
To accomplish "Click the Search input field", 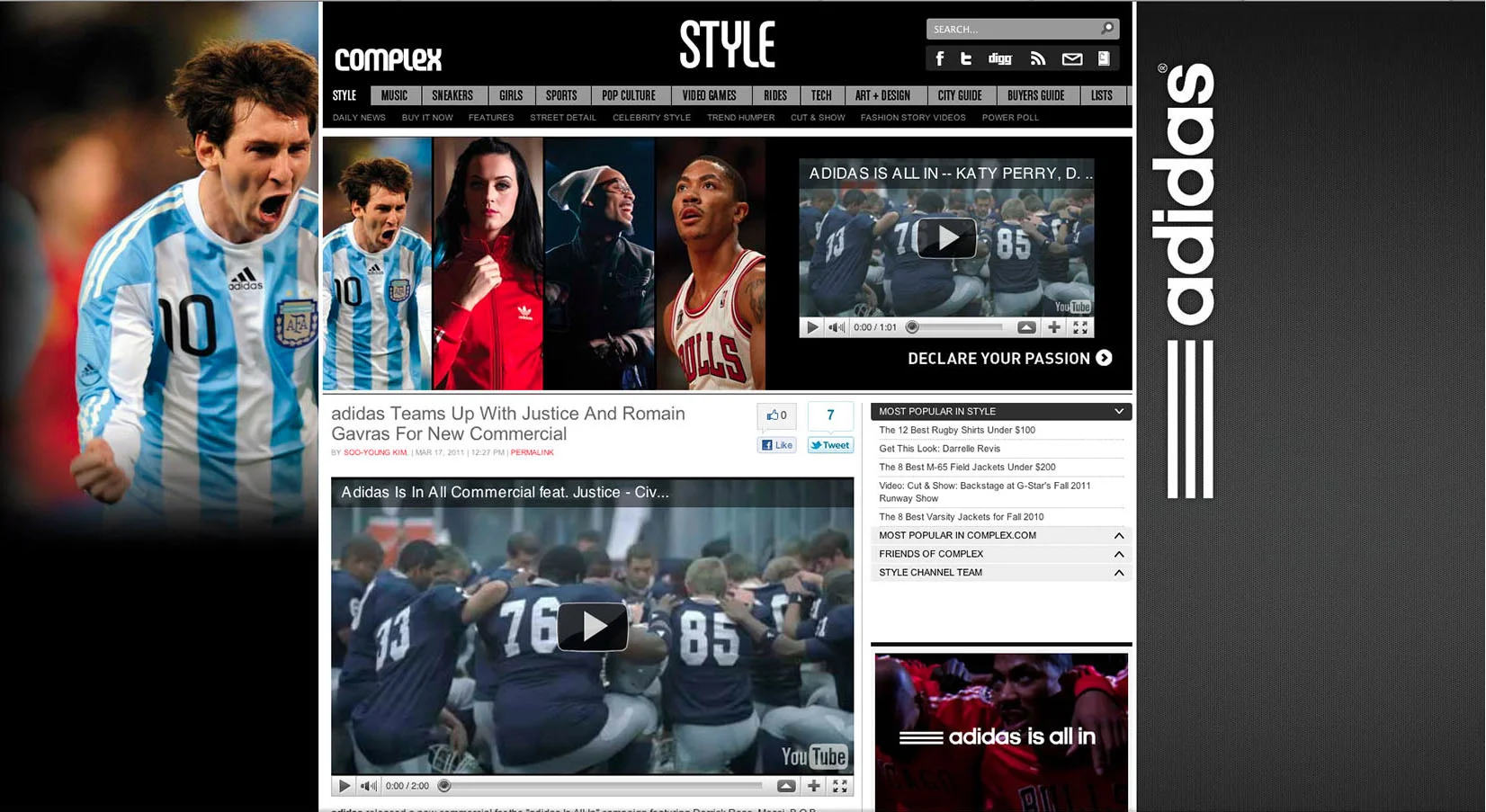I will (x=1013, y=29).
